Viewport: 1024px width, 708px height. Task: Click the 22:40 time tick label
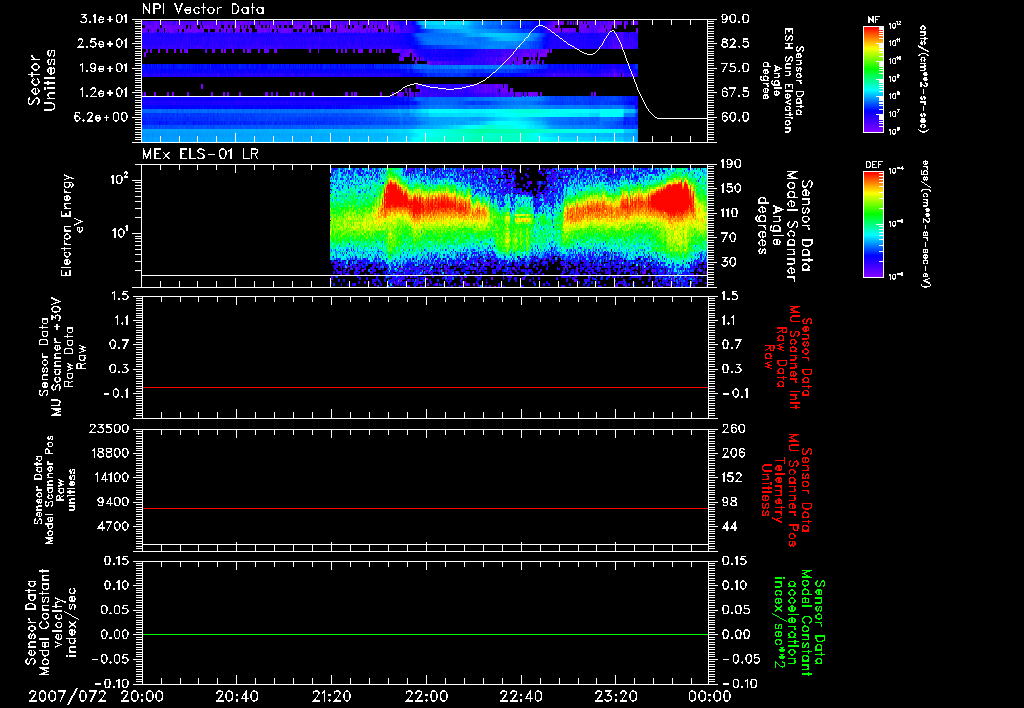click(x=521, y=696)
